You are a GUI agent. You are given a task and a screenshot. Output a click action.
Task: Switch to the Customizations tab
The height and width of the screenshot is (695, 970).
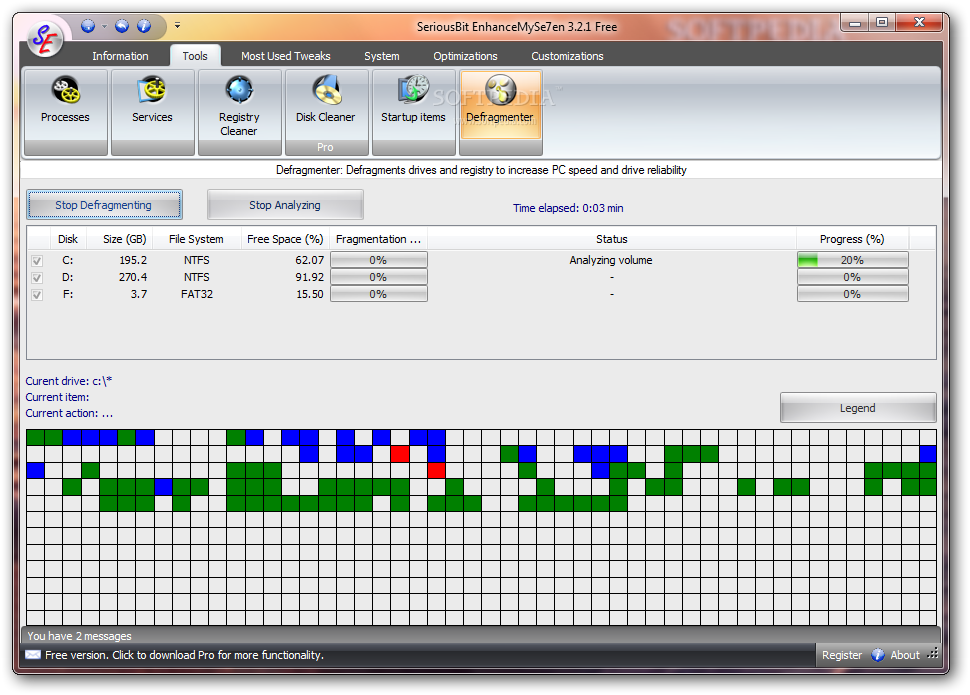(x=567, y=56)
